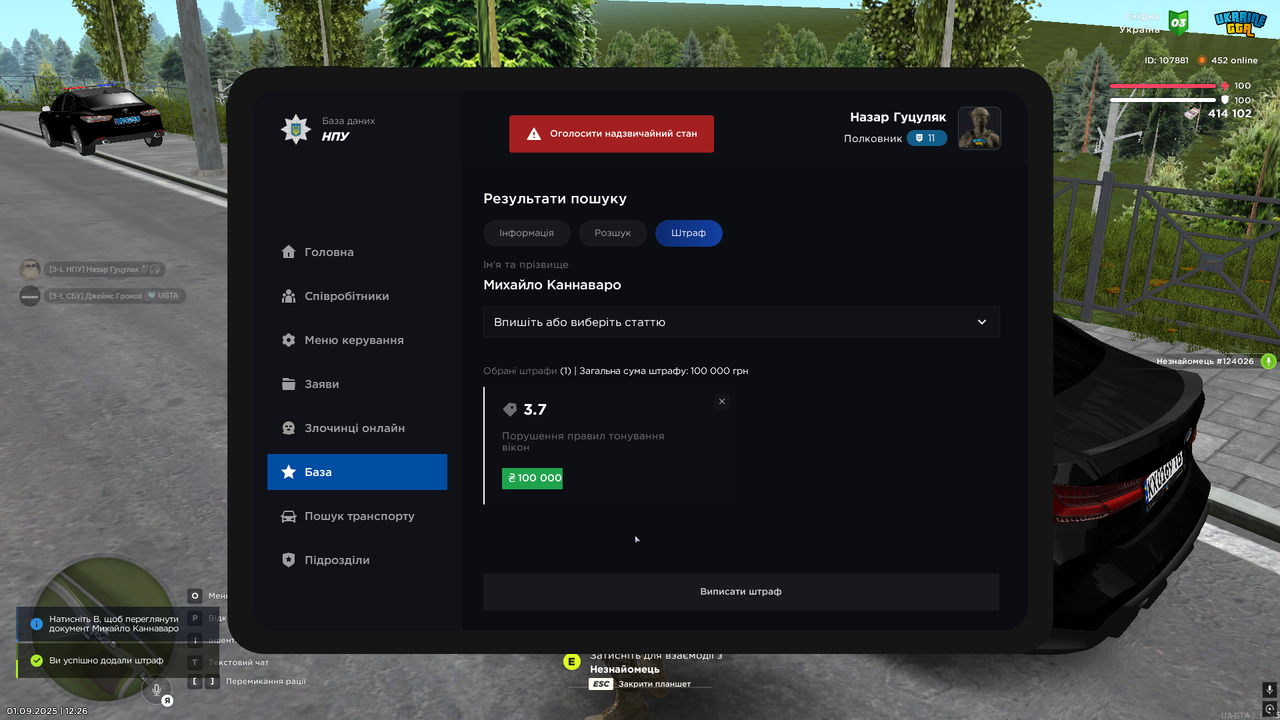
Task: Click the green check icon in the success notification
Action: (36, 661)
